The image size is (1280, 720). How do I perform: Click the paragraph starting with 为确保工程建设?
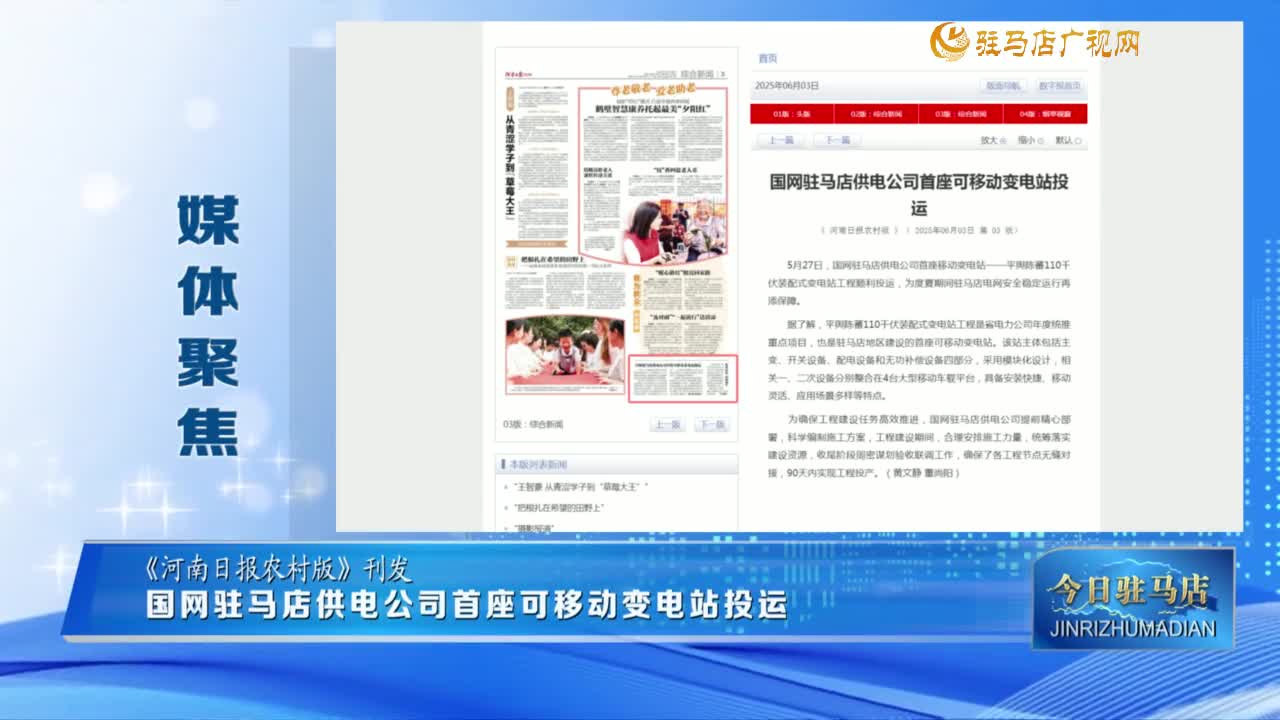(x=919, y=445)
